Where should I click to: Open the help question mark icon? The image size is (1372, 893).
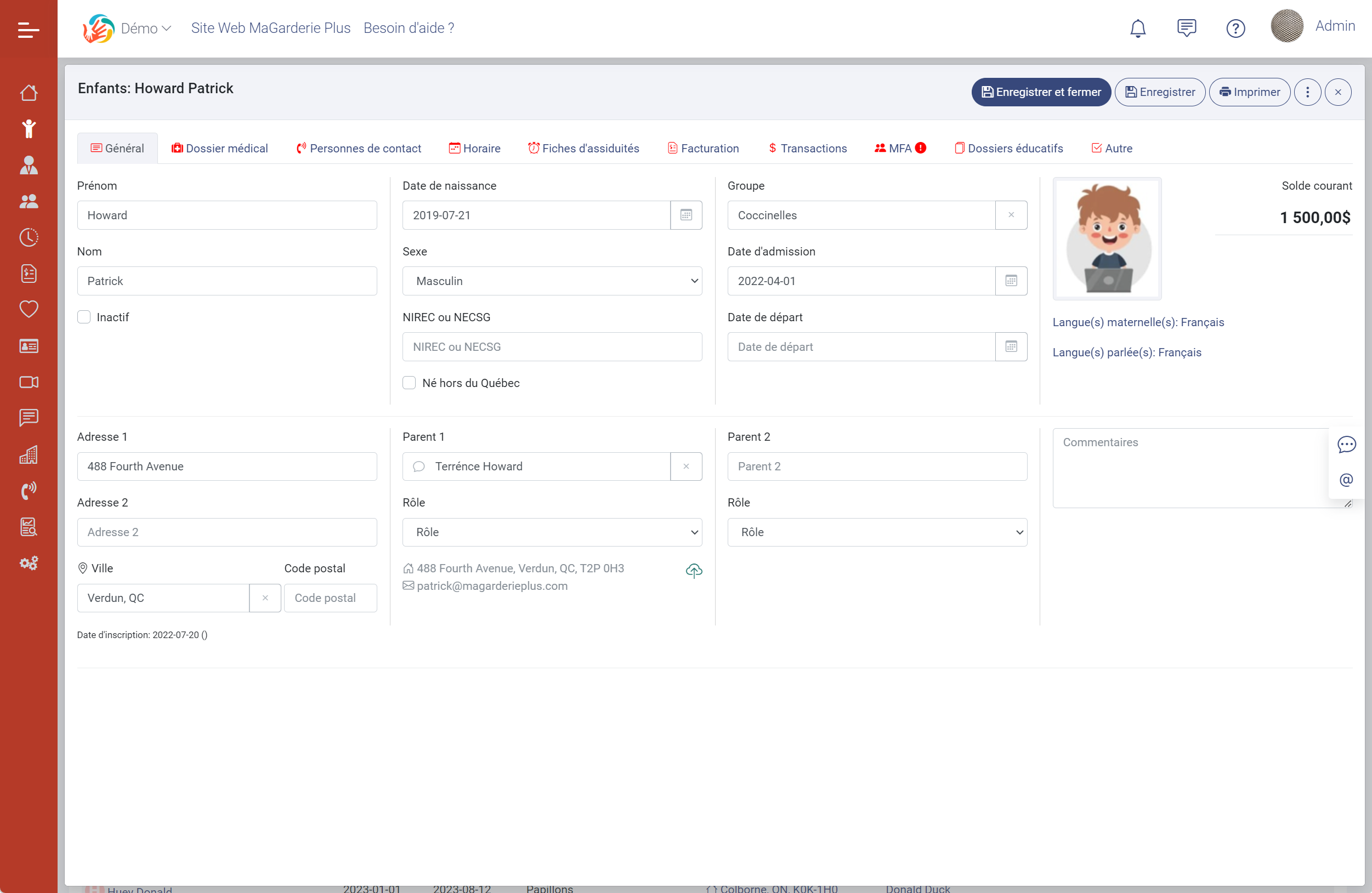pyautogui.click(x=1235, y=28)
